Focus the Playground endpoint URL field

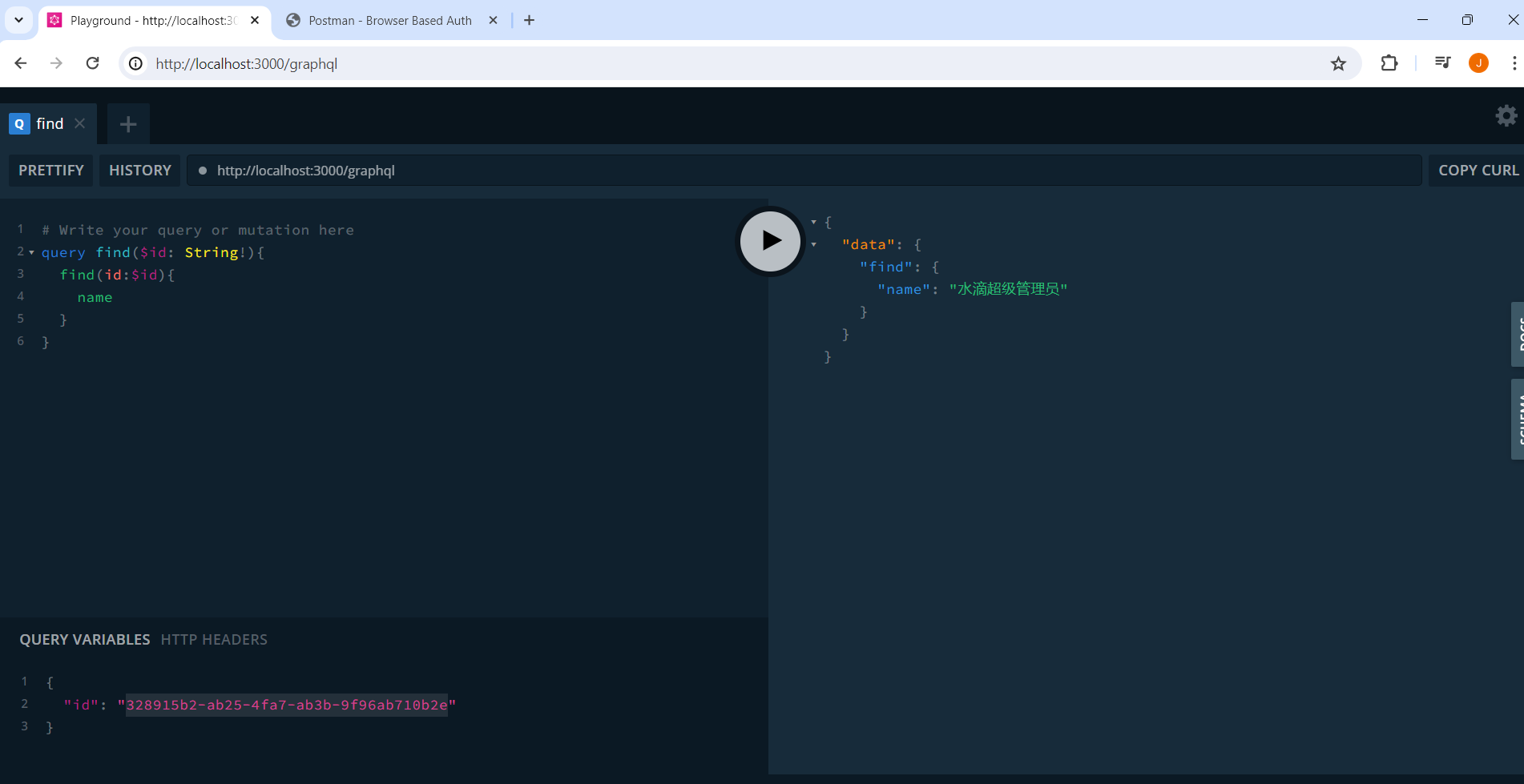(804, 171)
